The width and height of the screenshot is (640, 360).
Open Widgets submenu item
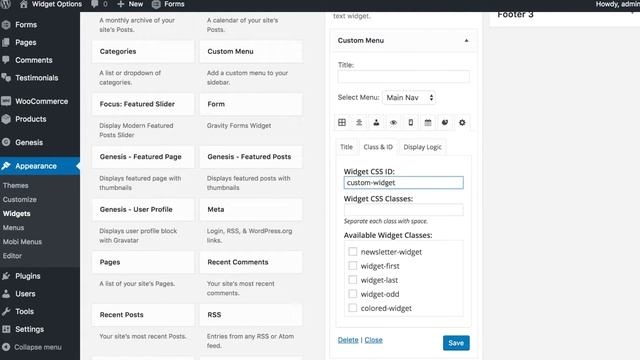[16, 213]
